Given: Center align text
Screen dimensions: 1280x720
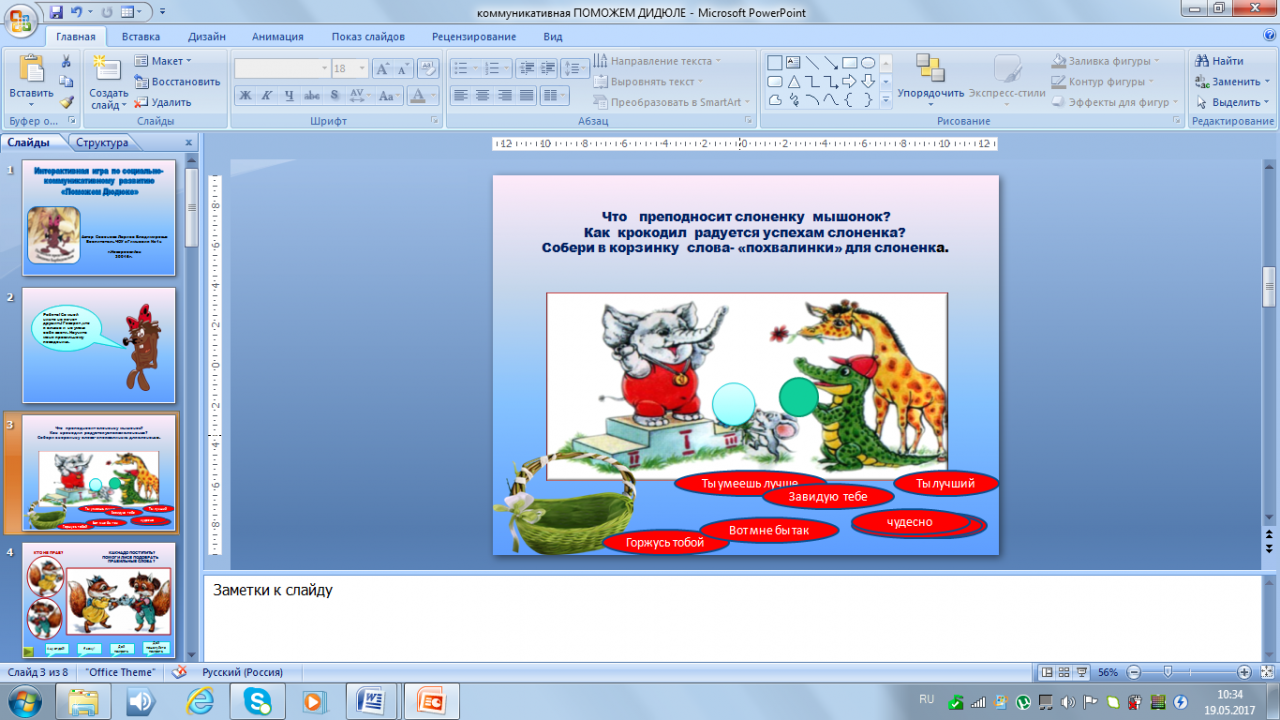Looking at the screenshot, I should pos(482,96).
